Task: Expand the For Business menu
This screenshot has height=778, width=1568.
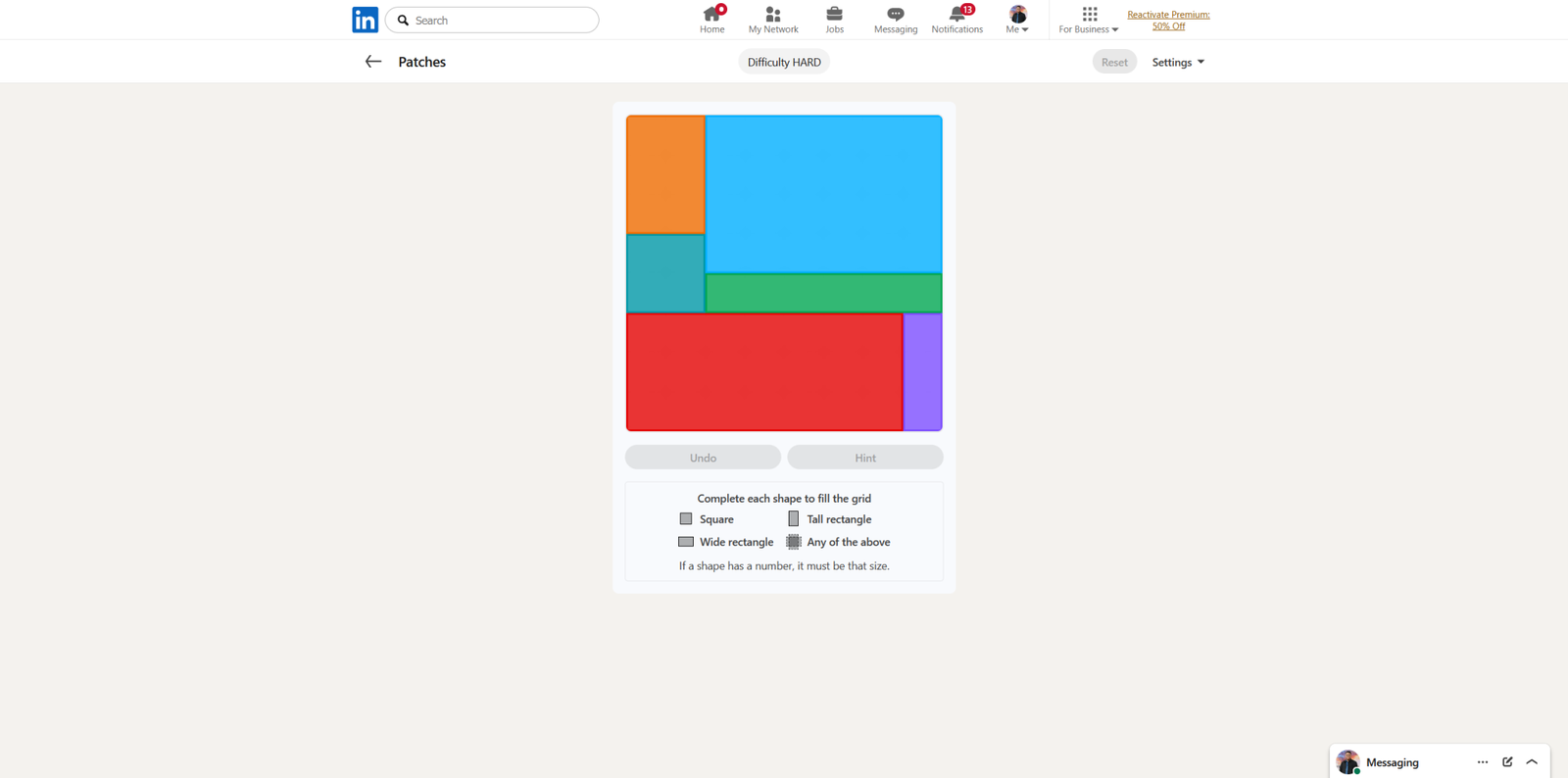Action: click(x=1088, y=20)
